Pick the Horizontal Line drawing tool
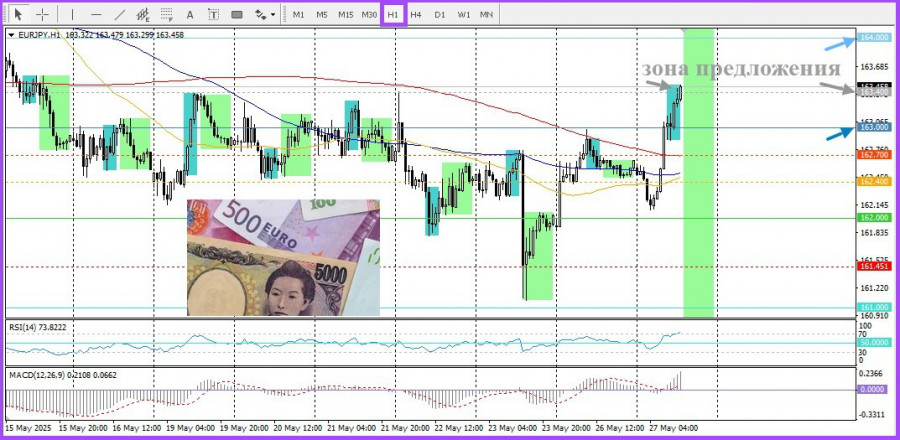 [x=96, y=14]
